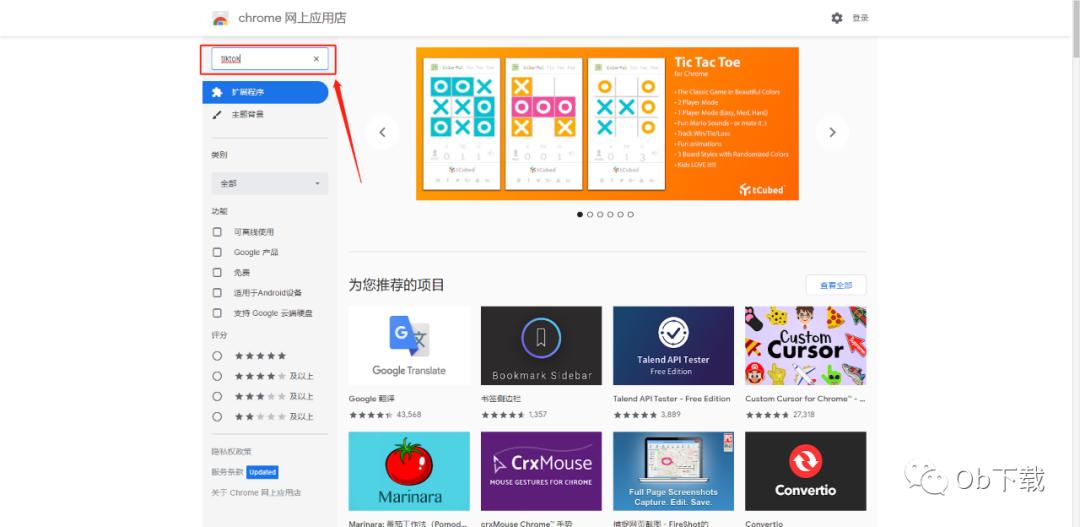Open the 隐私权政策 link
Viewport: 1080px width, 527px height.
(231, 452)
